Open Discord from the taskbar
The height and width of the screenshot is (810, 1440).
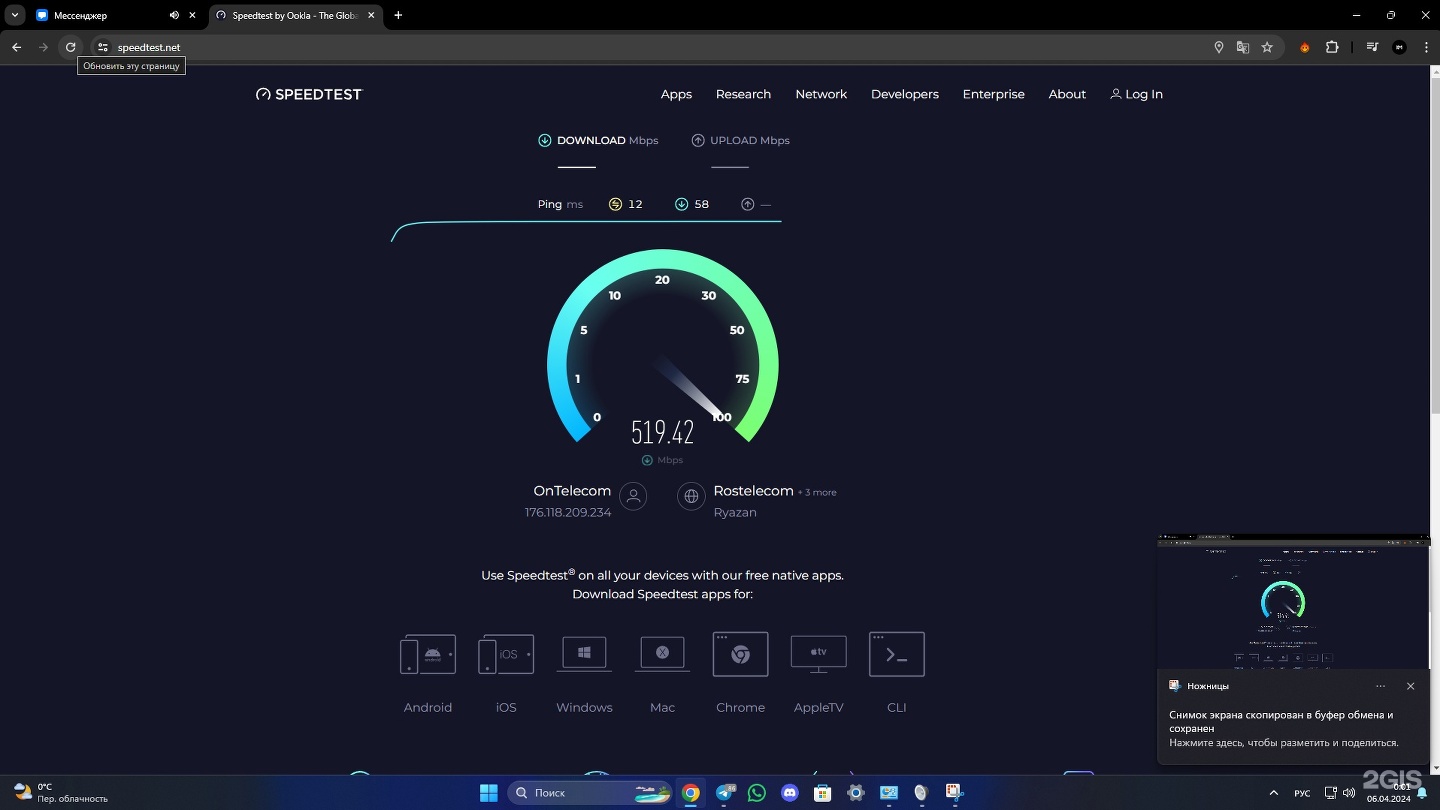[x=790, y=793]
